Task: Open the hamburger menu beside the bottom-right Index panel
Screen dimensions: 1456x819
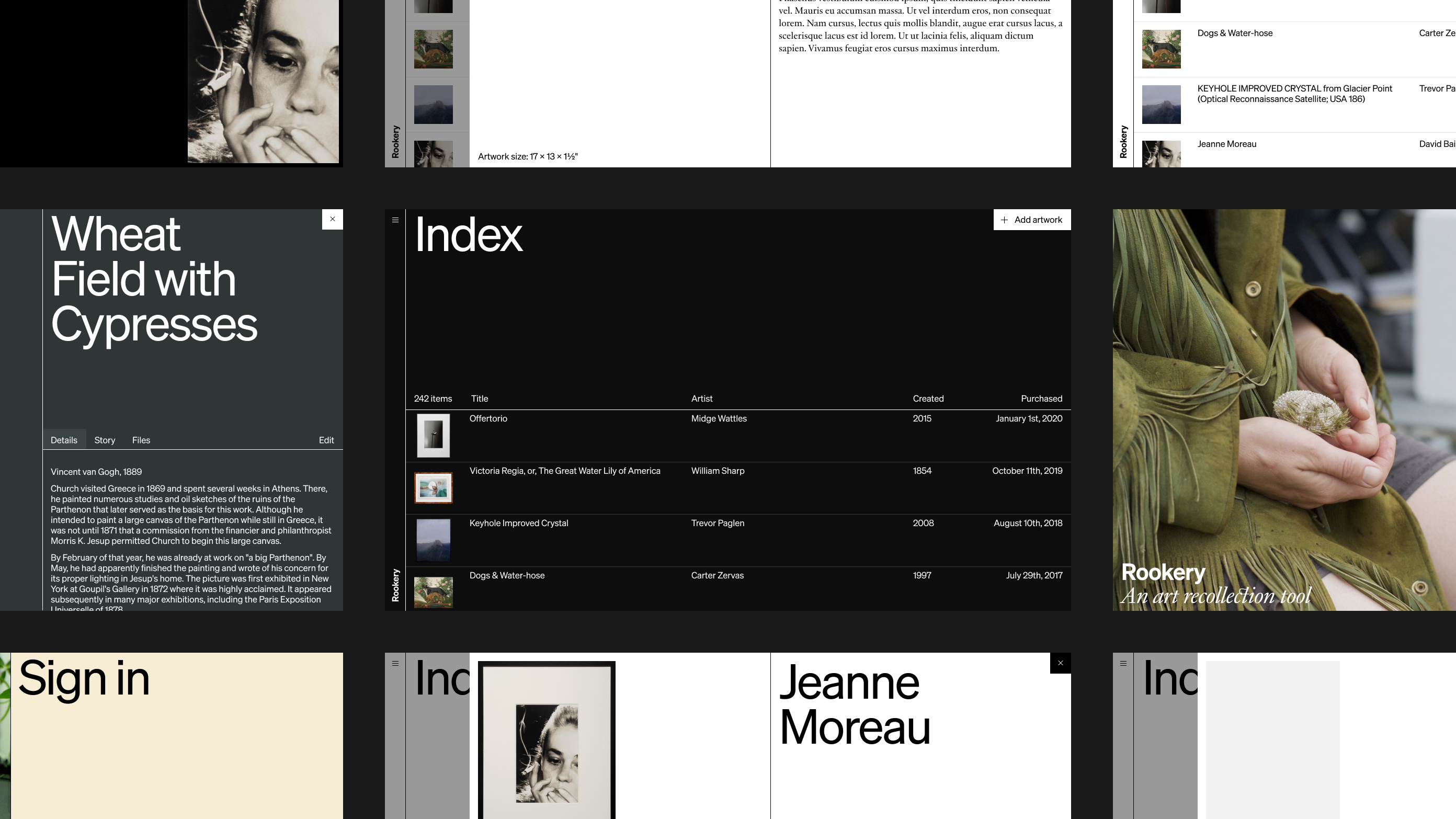Action: (x=1123, y=663)
